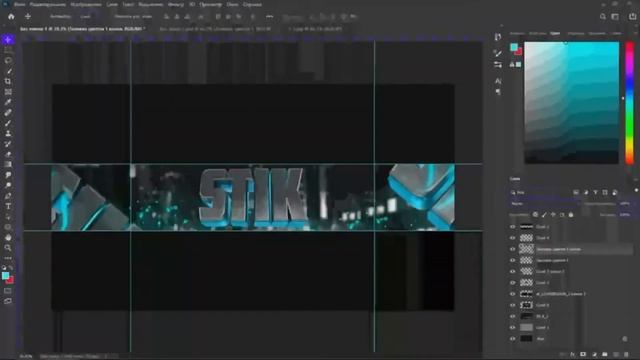Open the Редактирование menu
640x360 pixels.
[47, 4]
